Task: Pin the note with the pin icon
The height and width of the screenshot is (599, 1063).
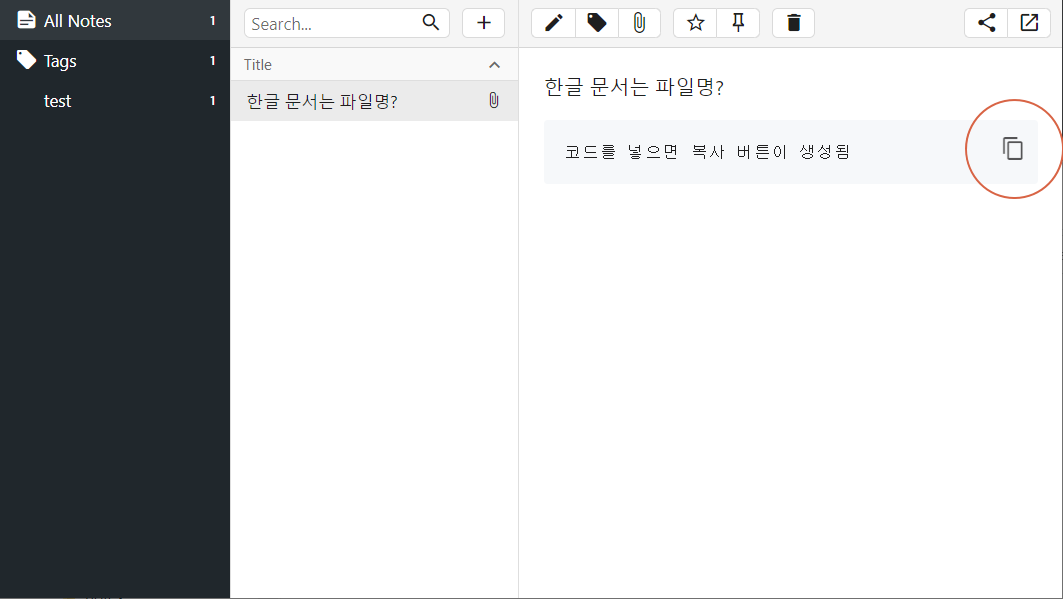Action: [738, 23]
